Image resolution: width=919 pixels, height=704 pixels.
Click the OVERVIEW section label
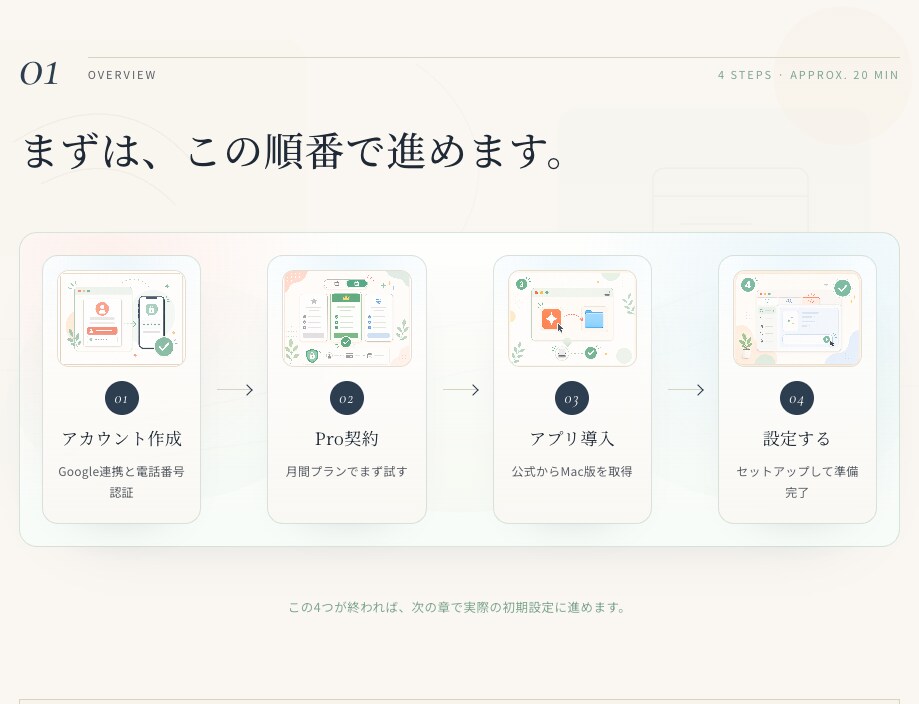(122, 75)
